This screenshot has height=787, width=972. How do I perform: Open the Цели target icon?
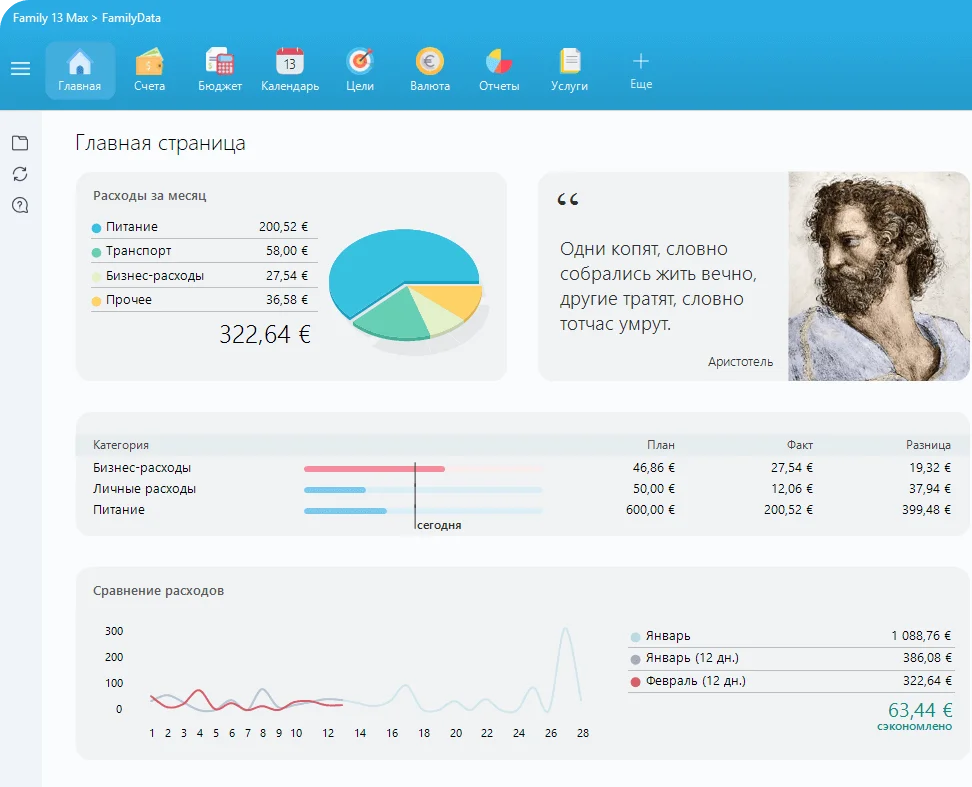[359, 63]
